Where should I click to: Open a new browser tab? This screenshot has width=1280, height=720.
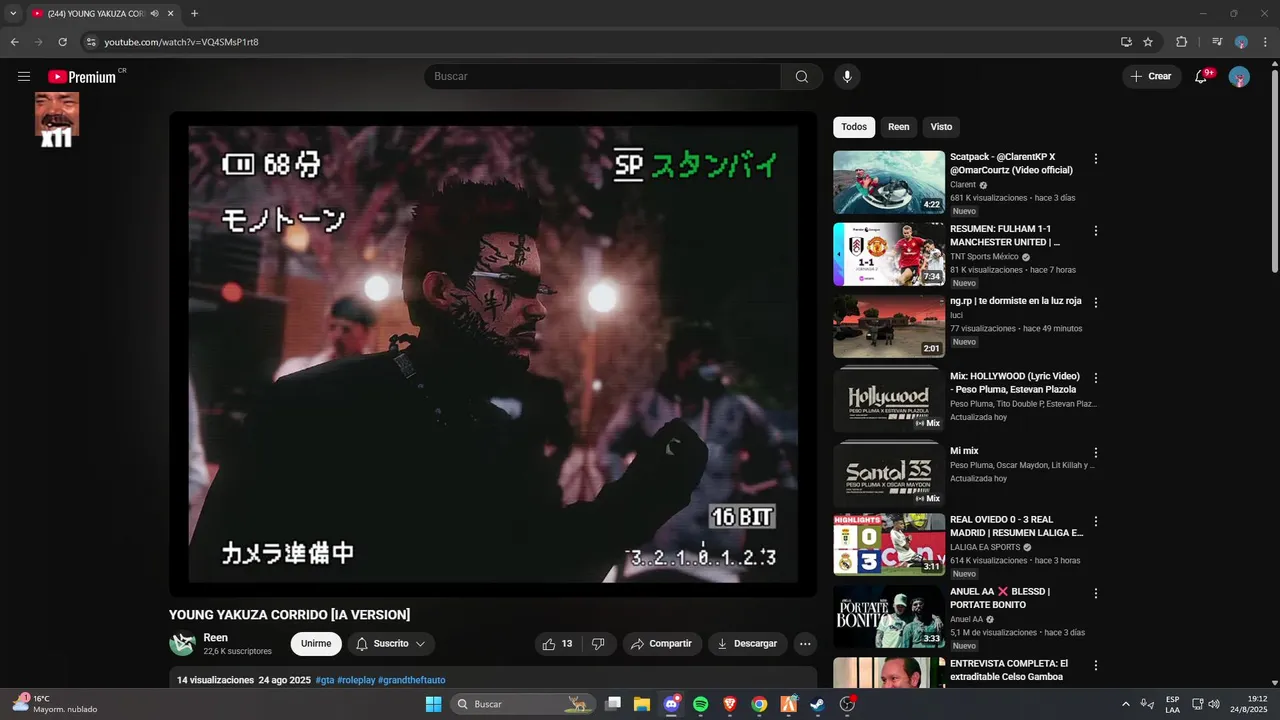194,13
